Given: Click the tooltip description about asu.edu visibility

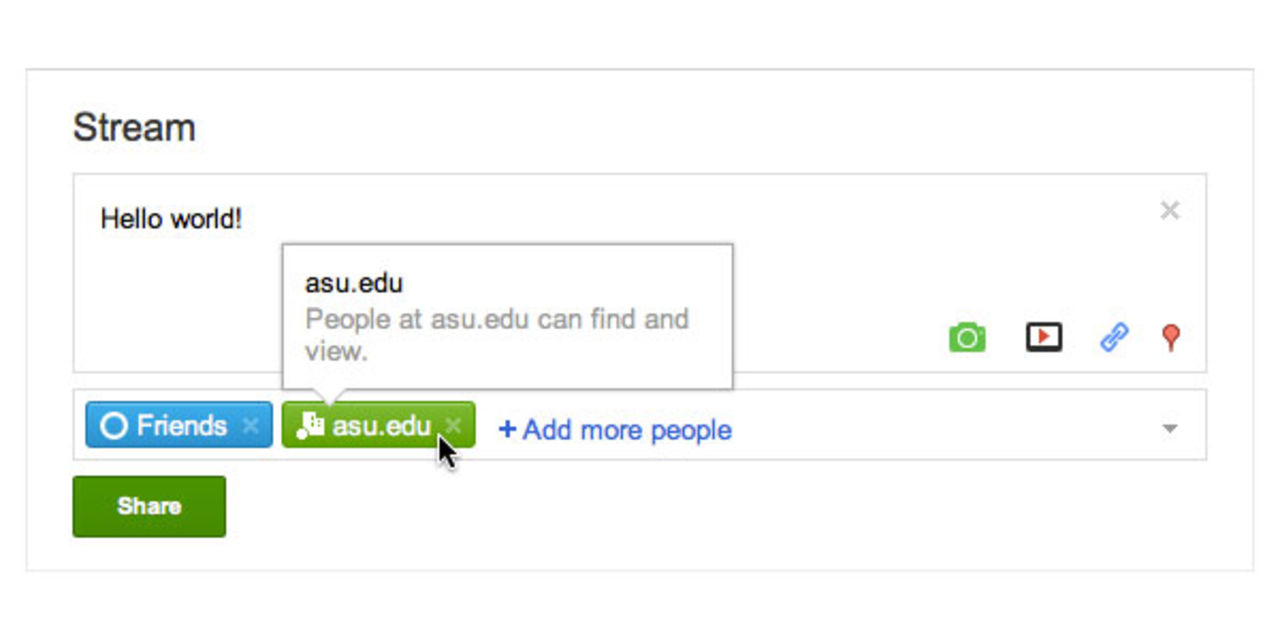Looking at the screenshot, I should pos(496,334).
